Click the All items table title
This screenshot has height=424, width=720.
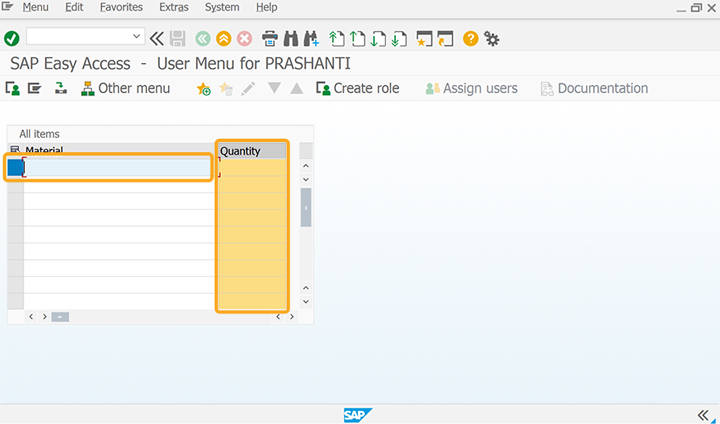tap(39, 134)
